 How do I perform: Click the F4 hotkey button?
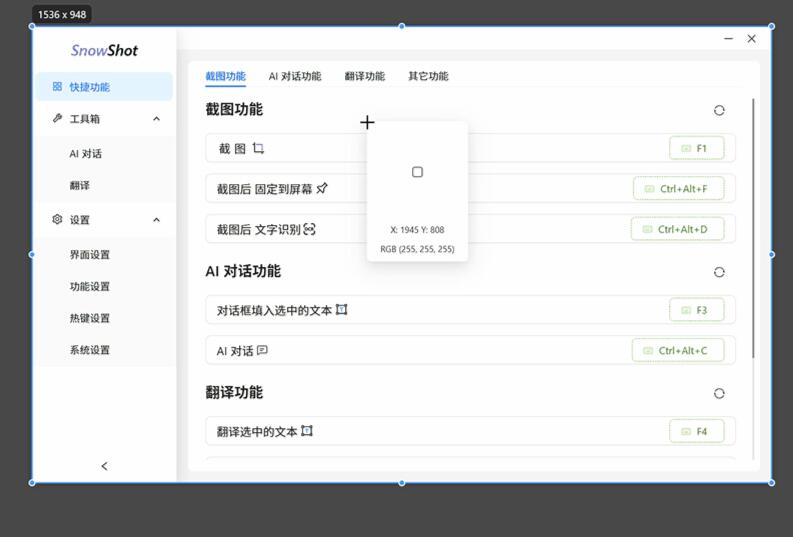696,431
